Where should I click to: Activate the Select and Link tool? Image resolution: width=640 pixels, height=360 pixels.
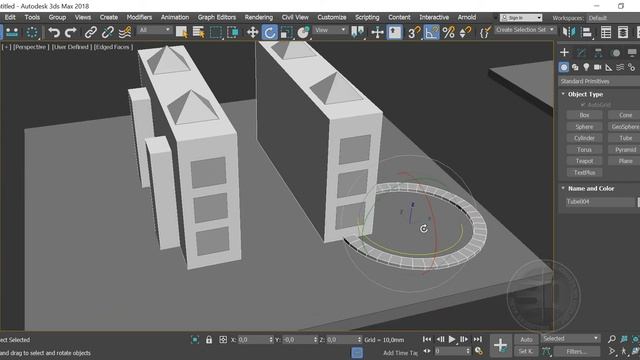click(91, 32)
